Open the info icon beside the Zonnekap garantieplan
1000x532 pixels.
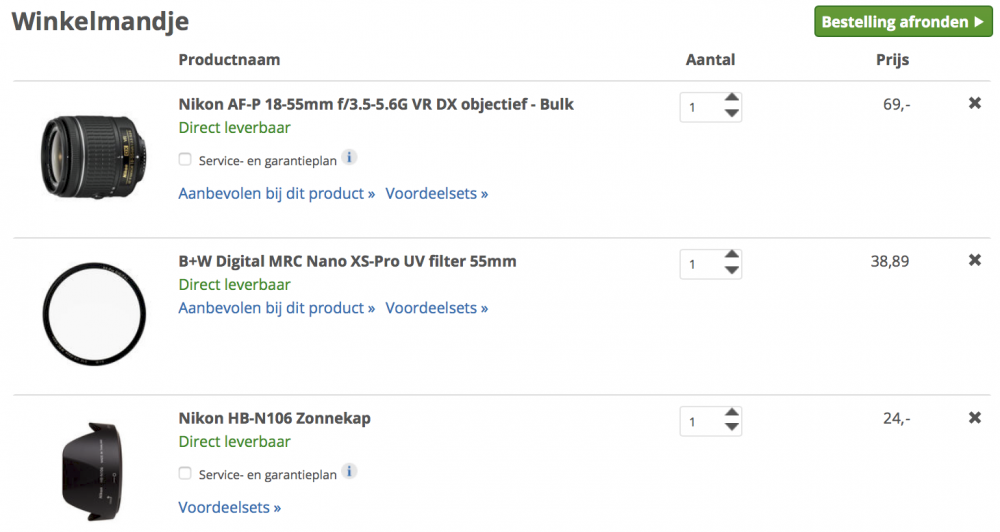click(349, 471)
